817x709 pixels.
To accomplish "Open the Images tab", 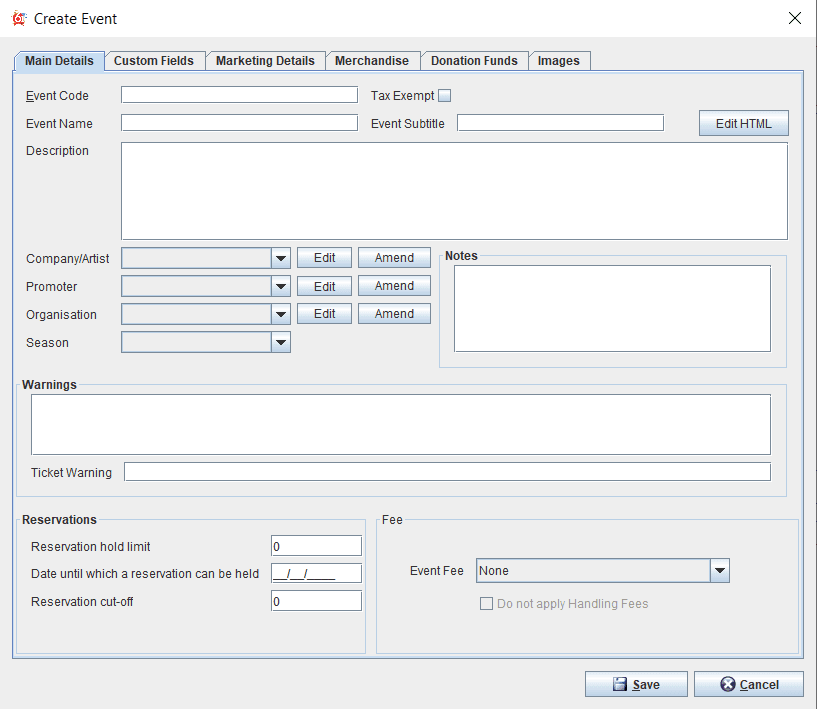I will coord(558,61).
